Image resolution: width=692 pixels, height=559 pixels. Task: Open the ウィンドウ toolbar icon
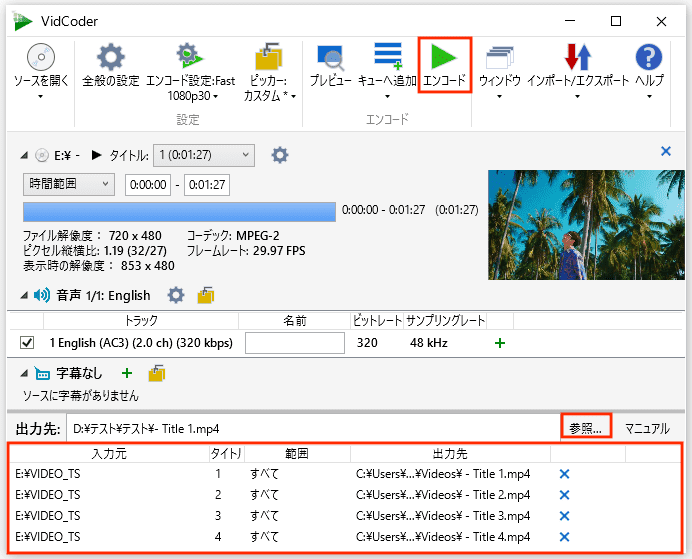(499, 57)
